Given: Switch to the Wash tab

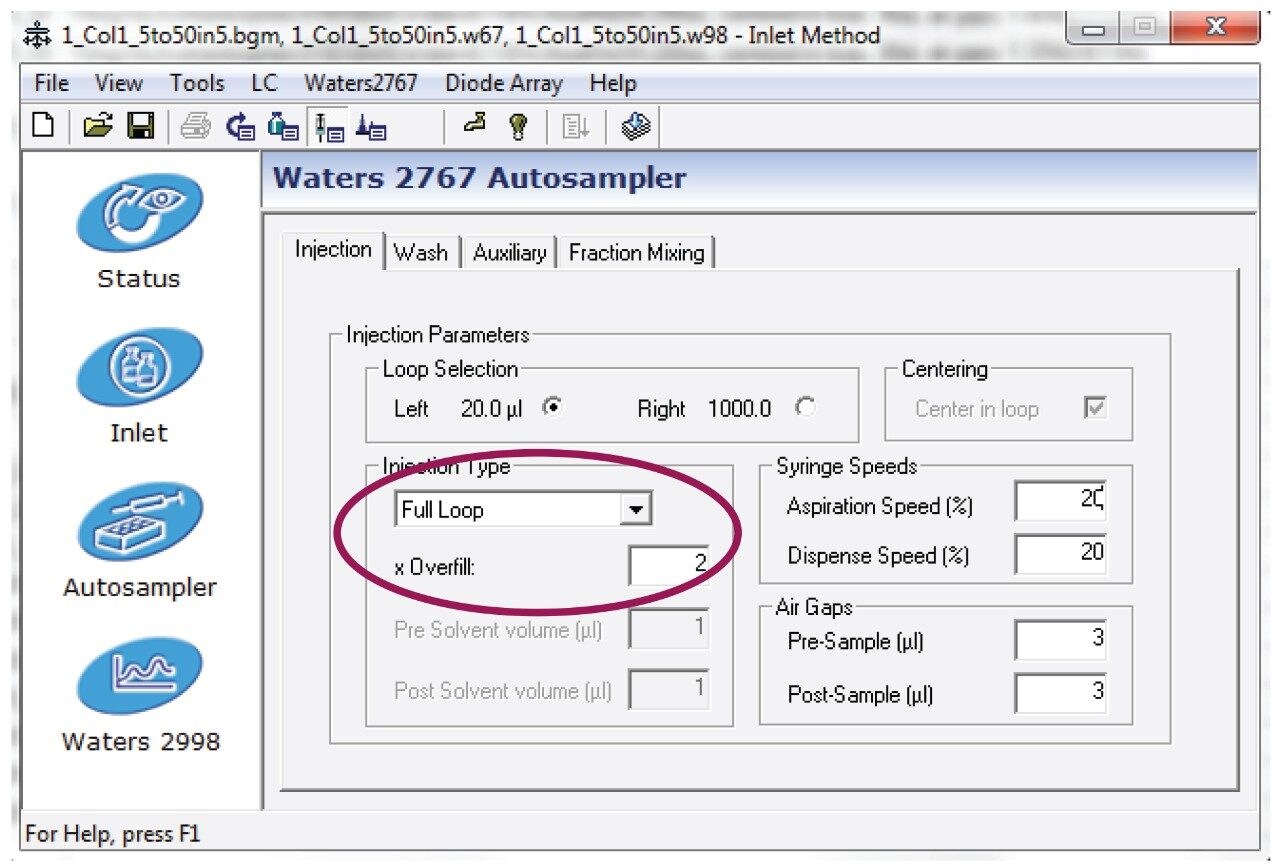Looking at the screenshot, I should click(421, 253).
